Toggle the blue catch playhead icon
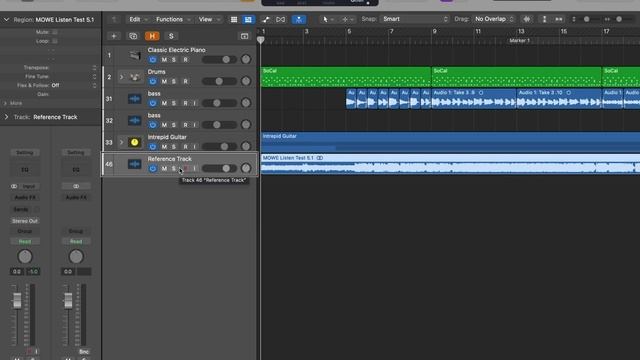640x360 pixels. (x=299, y=20)
